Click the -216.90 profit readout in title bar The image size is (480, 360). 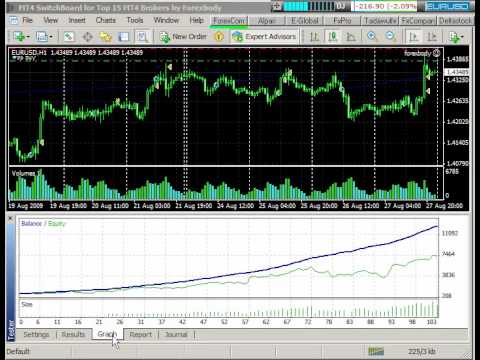coord(385,6)
